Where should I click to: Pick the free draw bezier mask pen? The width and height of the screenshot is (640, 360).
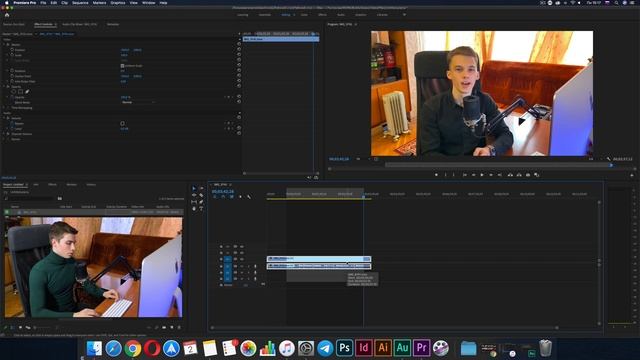[27, 91]
